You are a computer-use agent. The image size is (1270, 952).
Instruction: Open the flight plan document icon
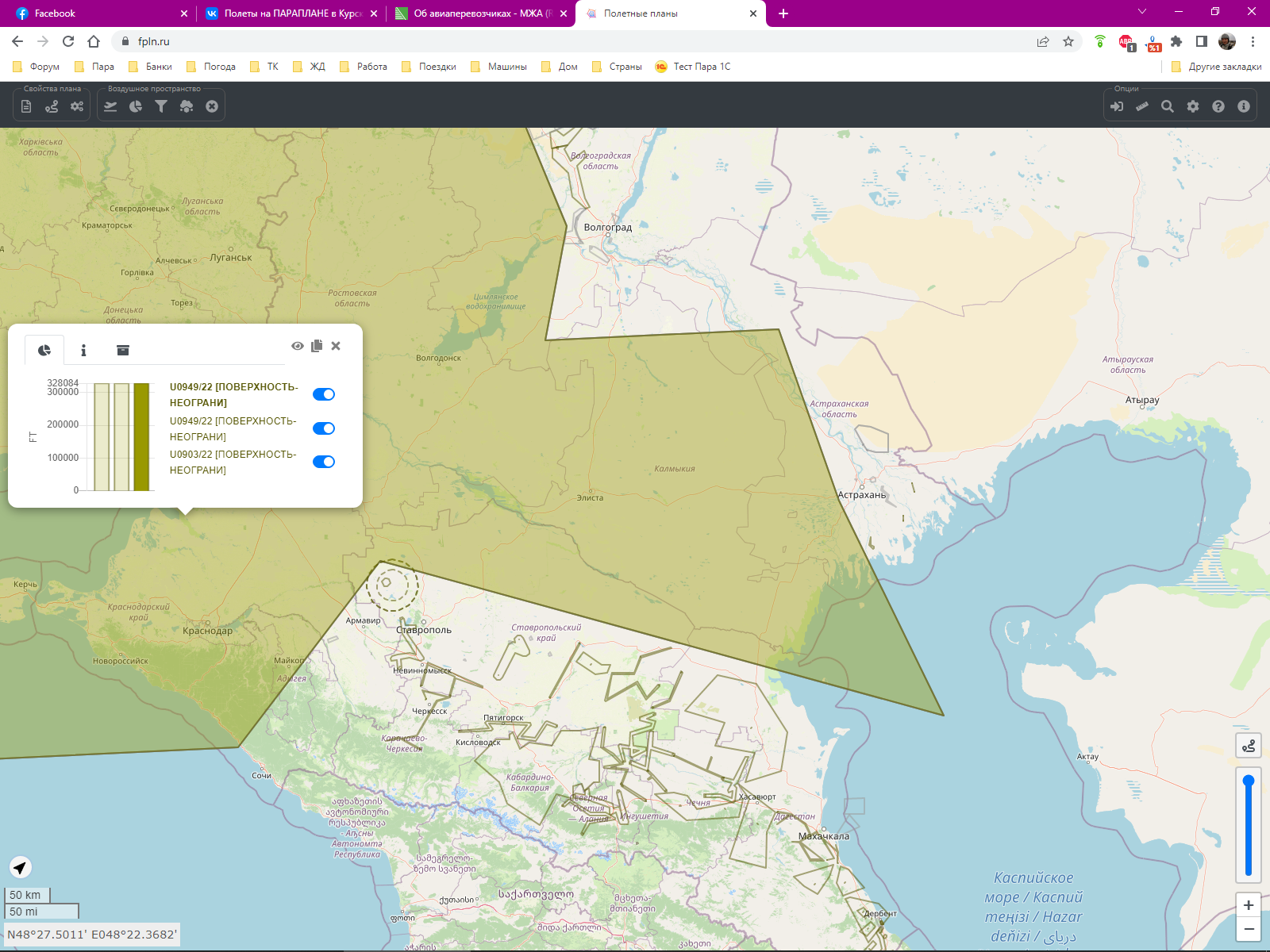[26, 106]
